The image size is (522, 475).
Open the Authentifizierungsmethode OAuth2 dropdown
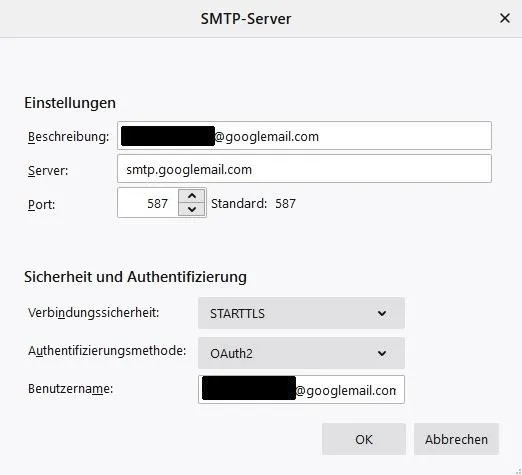(x=301, y=353)
